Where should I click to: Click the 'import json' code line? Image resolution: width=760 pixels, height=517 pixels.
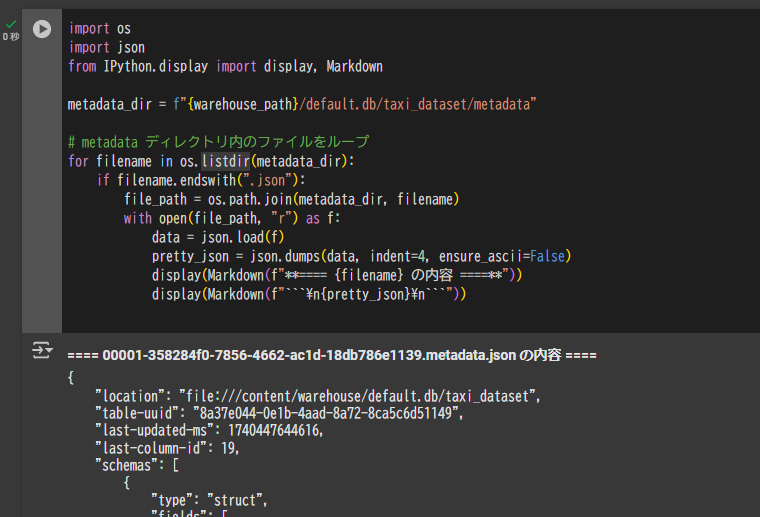point(107,47)
